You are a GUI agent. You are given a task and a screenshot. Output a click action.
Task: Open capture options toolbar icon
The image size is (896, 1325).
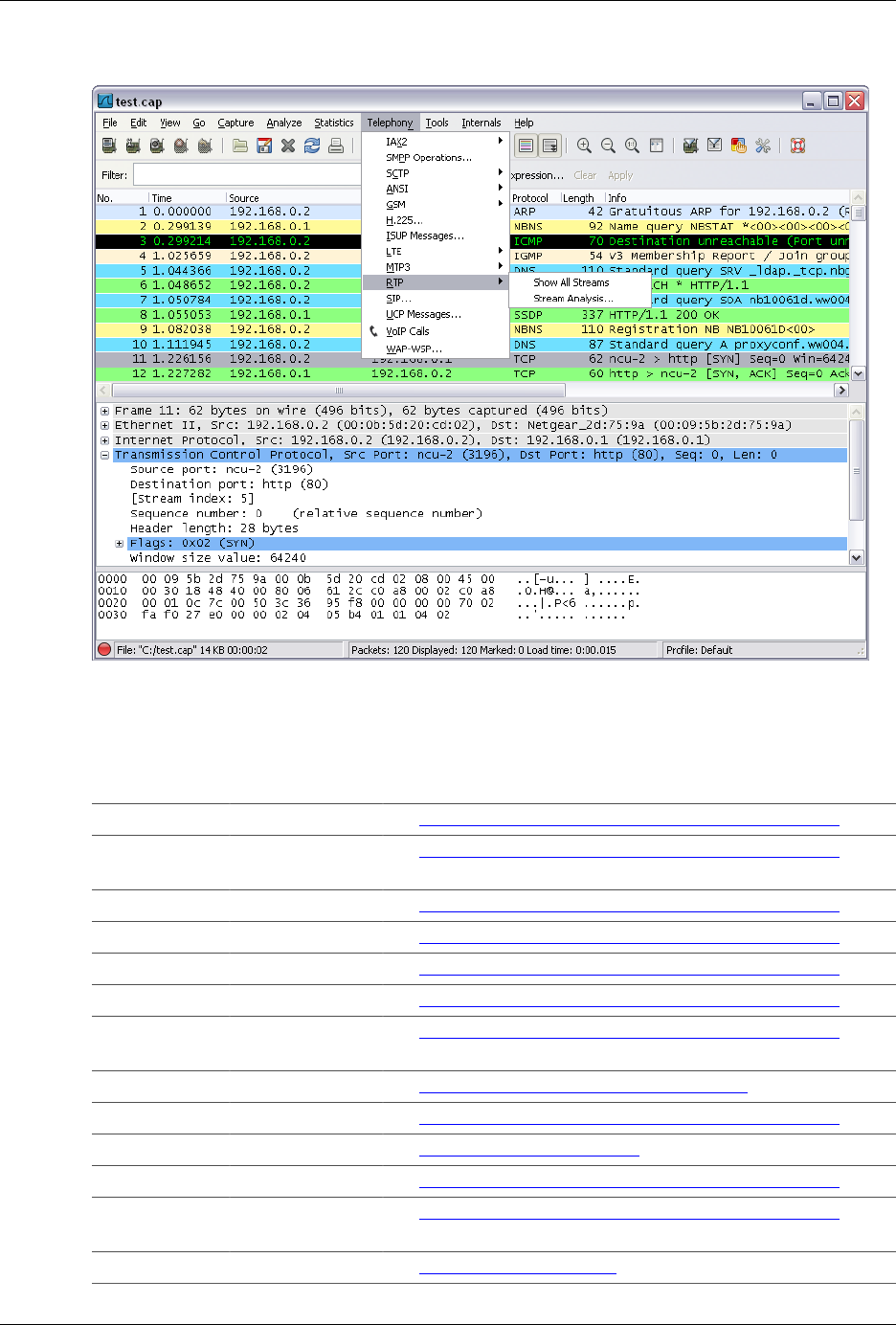pos(133,146)
